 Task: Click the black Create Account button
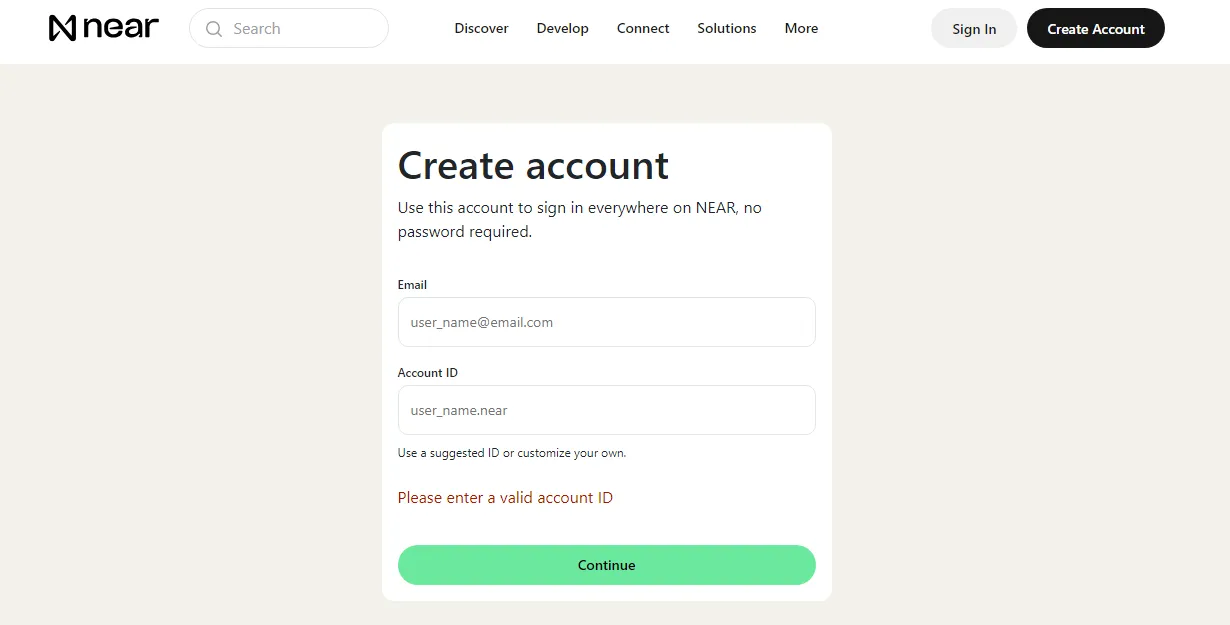(x=1096, y=28)
